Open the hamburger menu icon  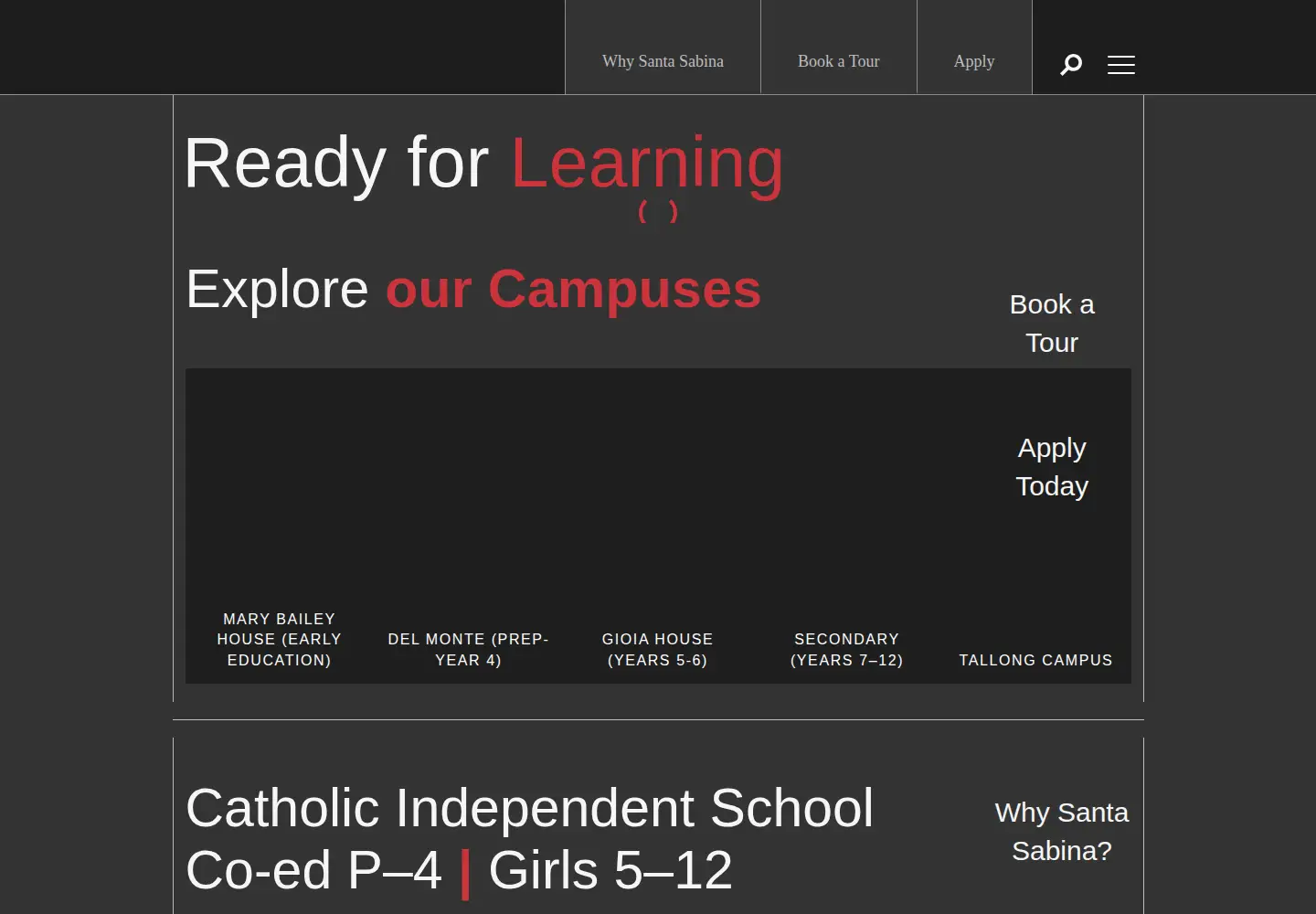coord(1121,65)
